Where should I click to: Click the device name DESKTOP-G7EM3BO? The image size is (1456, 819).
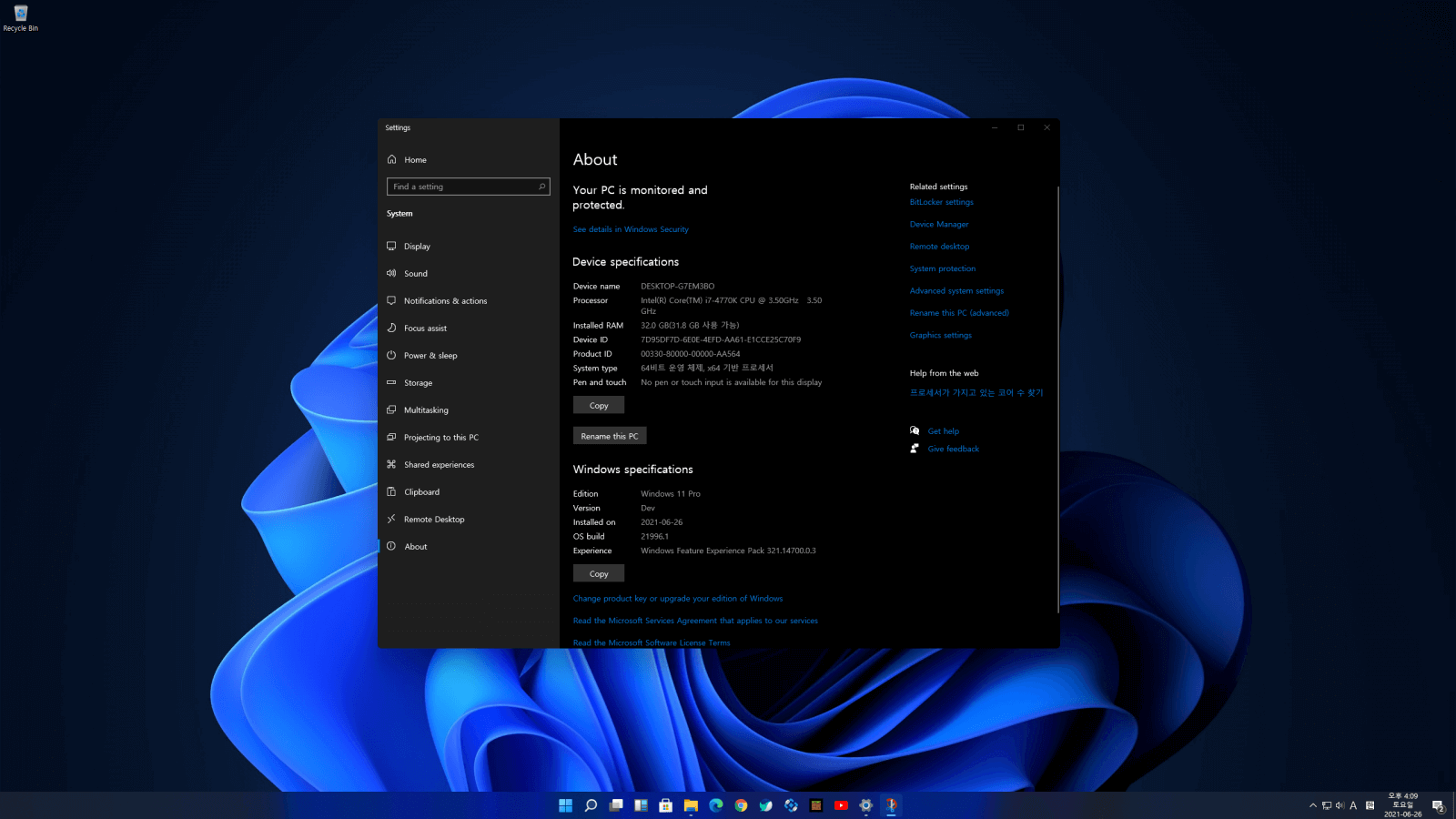pyautogui.click(x=678, y=286)
